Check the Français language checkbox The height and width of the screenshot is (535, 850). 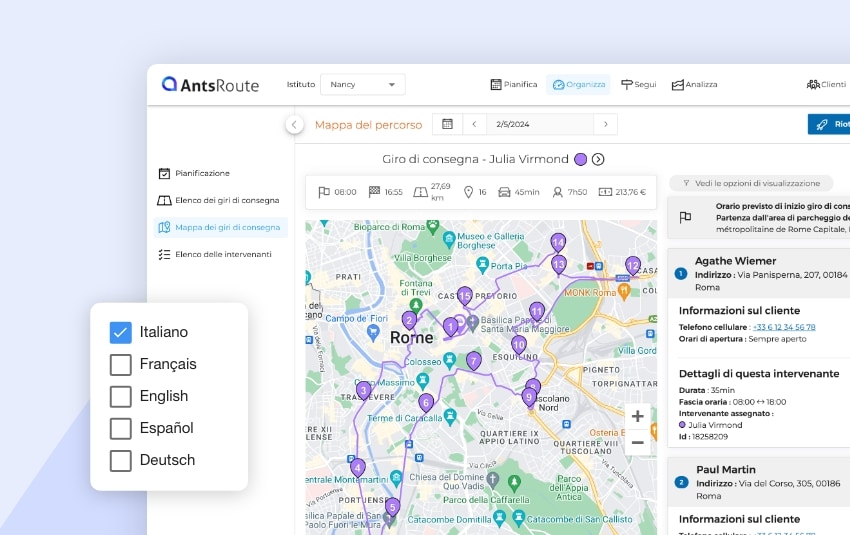pos(121,364)
